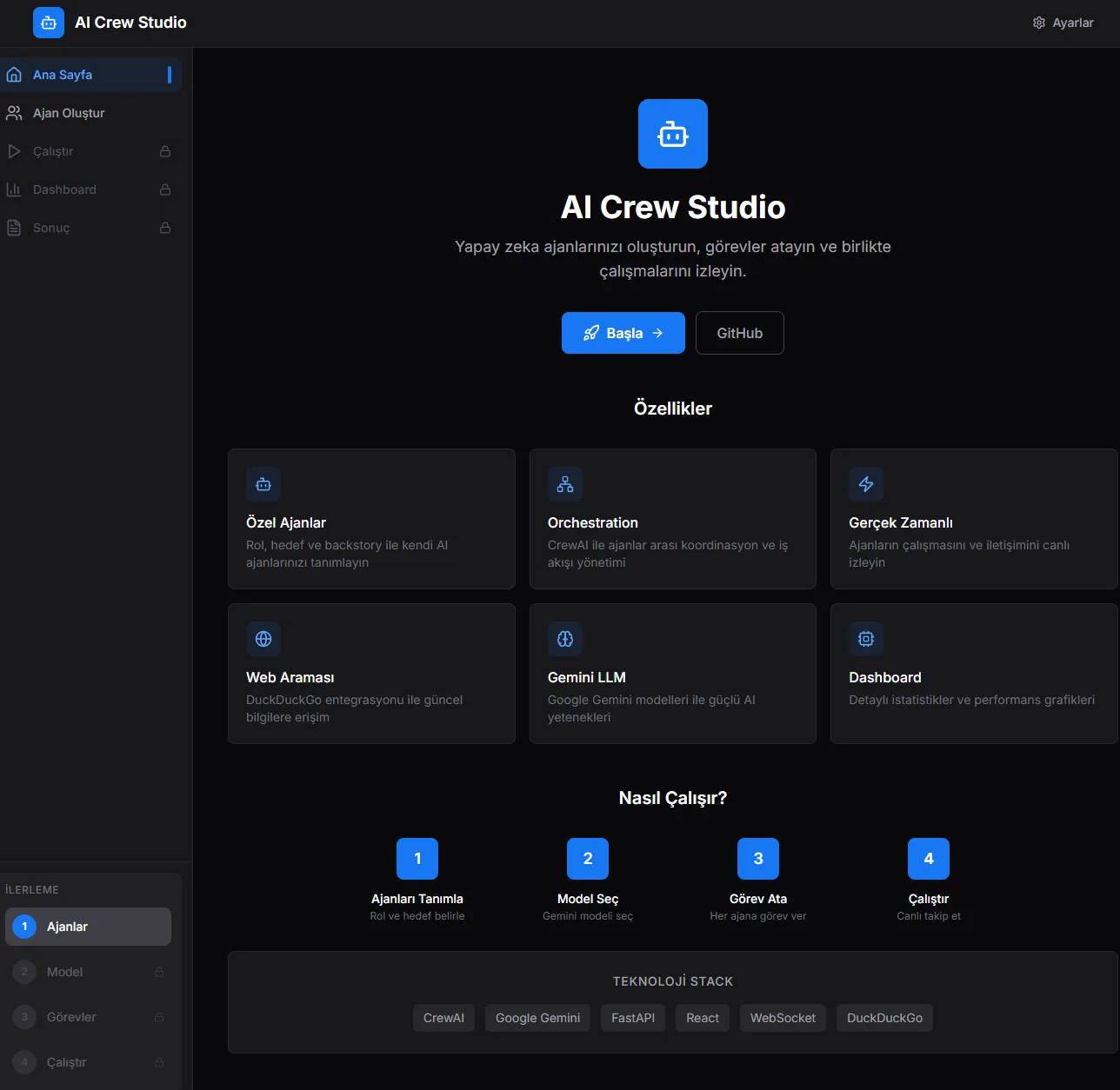Click the "Nasıl Çalışır?" section heading
The image size is (1120, 1090).
(x=673, y=798)
